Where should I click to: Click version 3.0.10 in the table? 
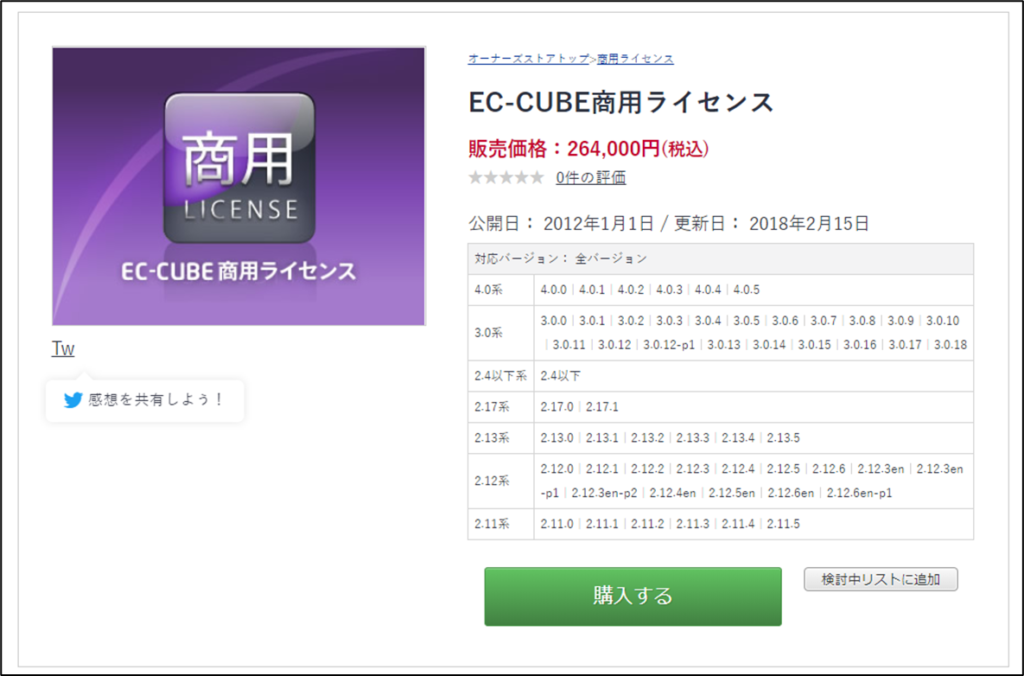[x=943, y=321]
